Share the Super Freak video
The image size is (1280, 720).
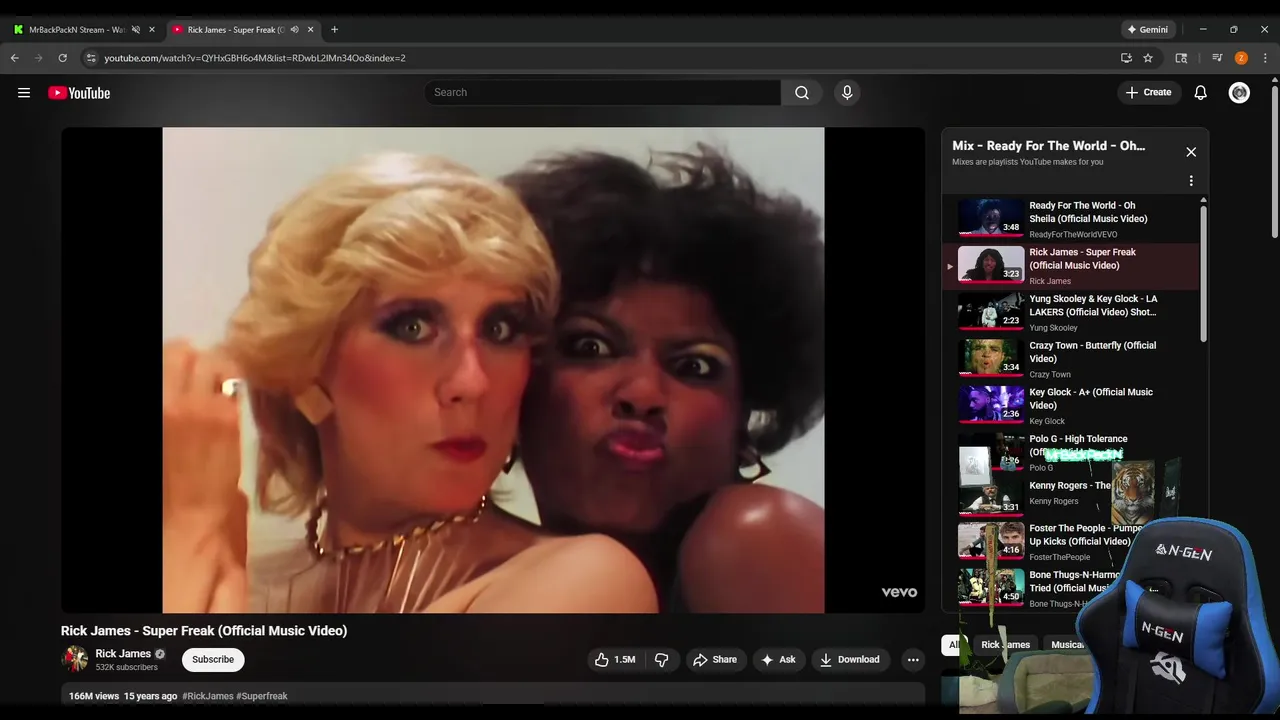pos(715,660)
